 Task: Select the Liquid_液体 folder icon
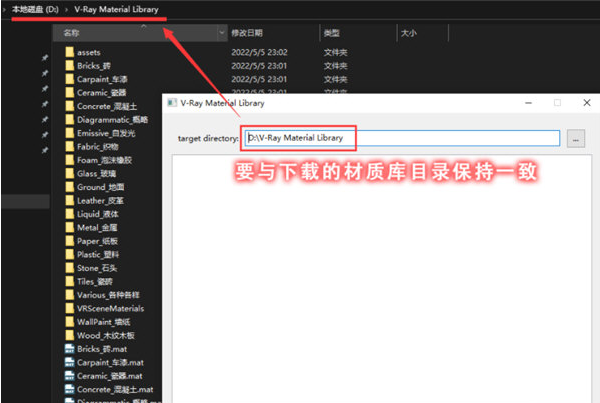point(70,214)
